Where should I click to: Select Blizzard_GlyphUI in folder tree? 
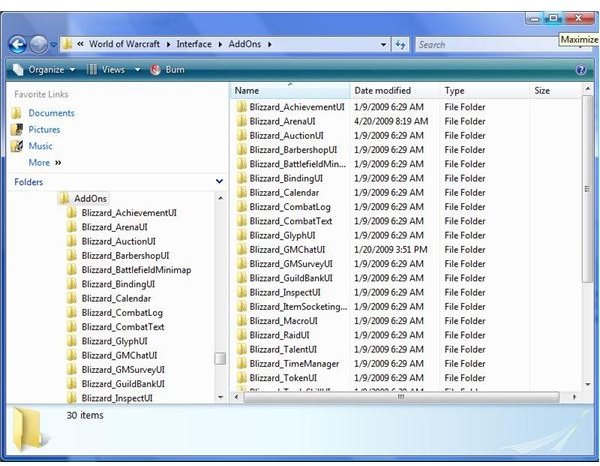tap(114, 341)
